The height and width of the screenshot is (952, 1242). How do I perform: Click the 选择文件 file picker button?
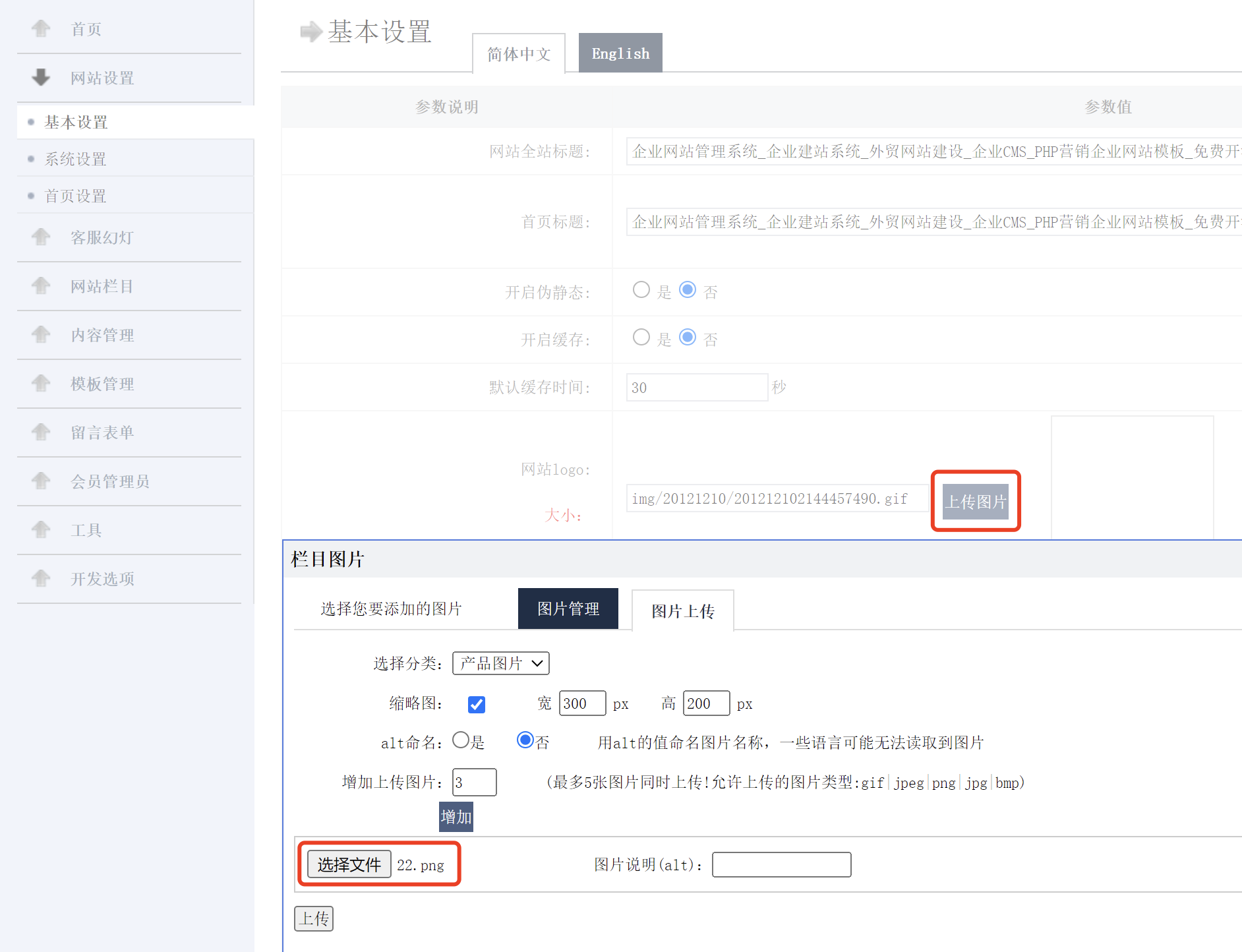[348, 864]
